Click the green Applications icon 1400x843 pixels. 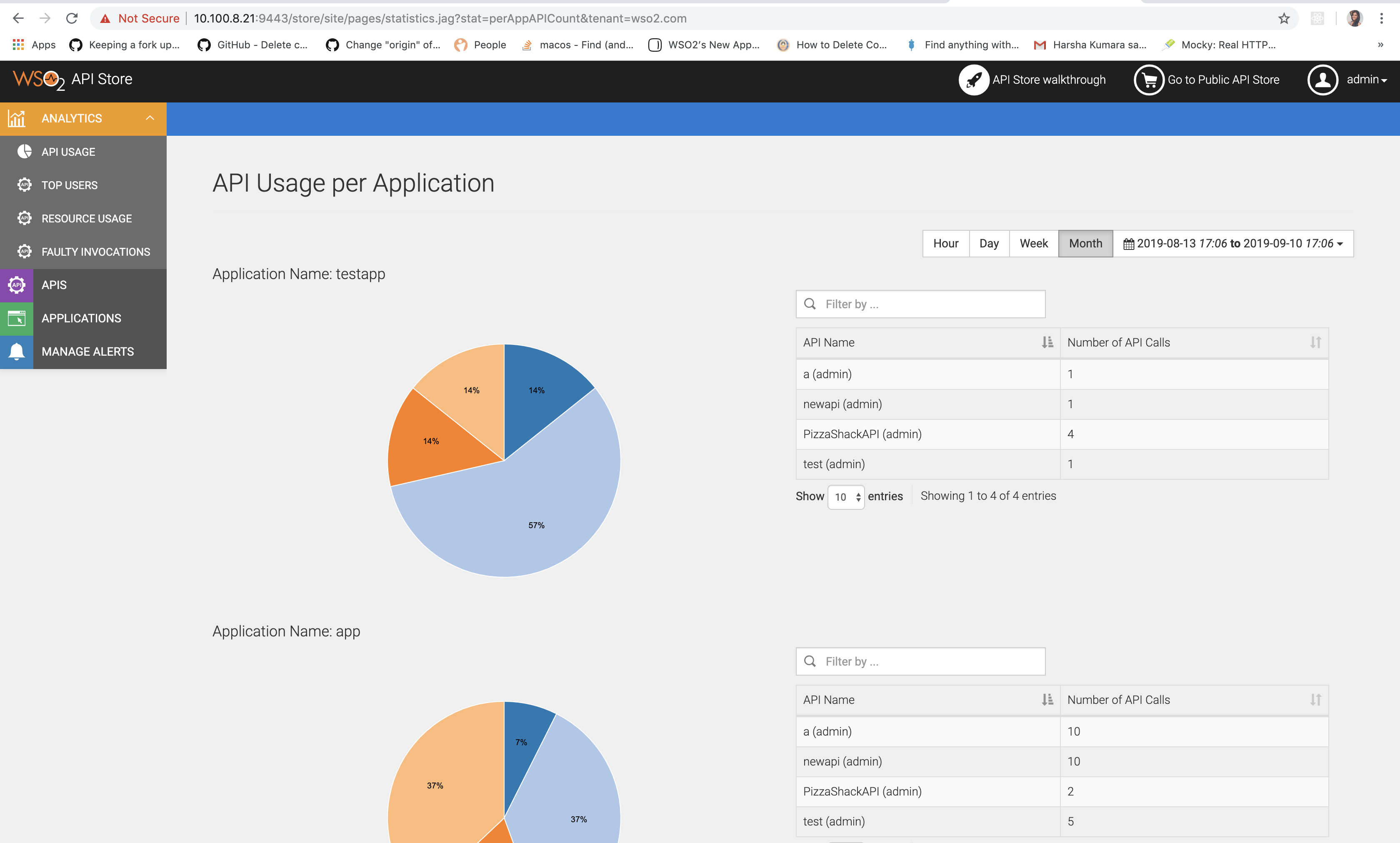(x=17, y=318)
